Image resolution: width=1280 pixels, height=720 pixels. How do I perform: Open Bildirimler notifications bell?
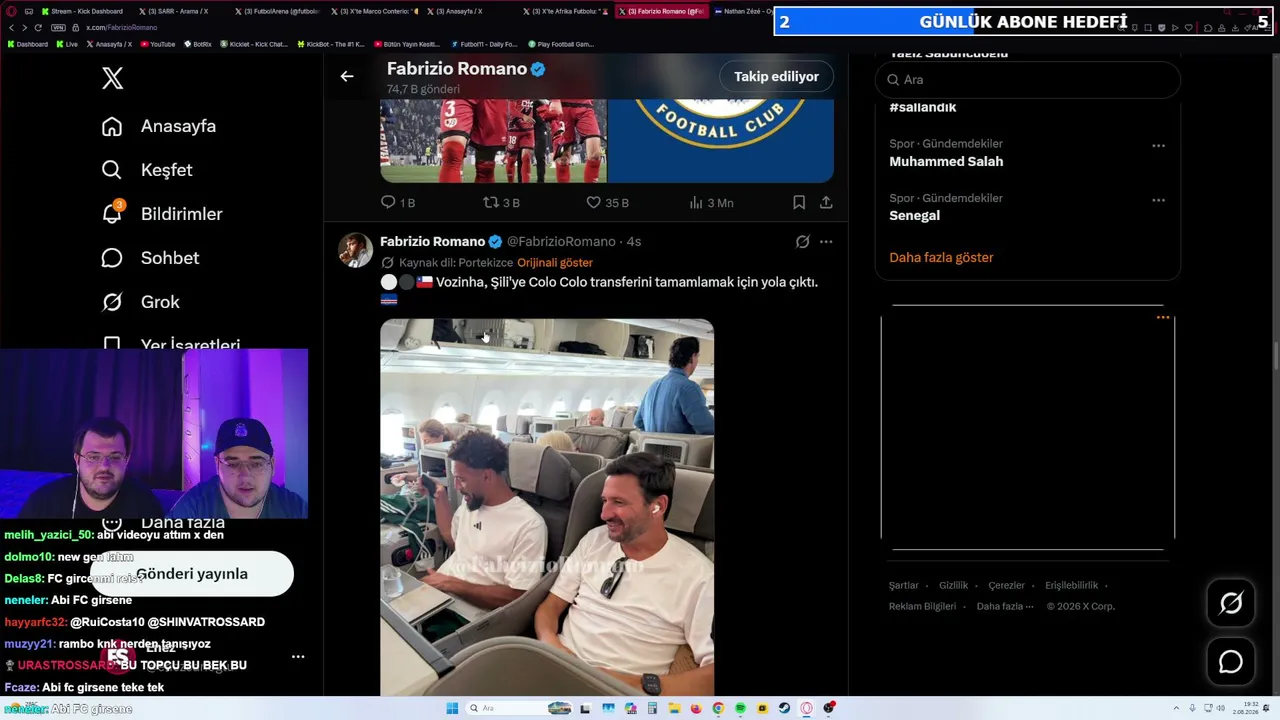pos(162,214)
